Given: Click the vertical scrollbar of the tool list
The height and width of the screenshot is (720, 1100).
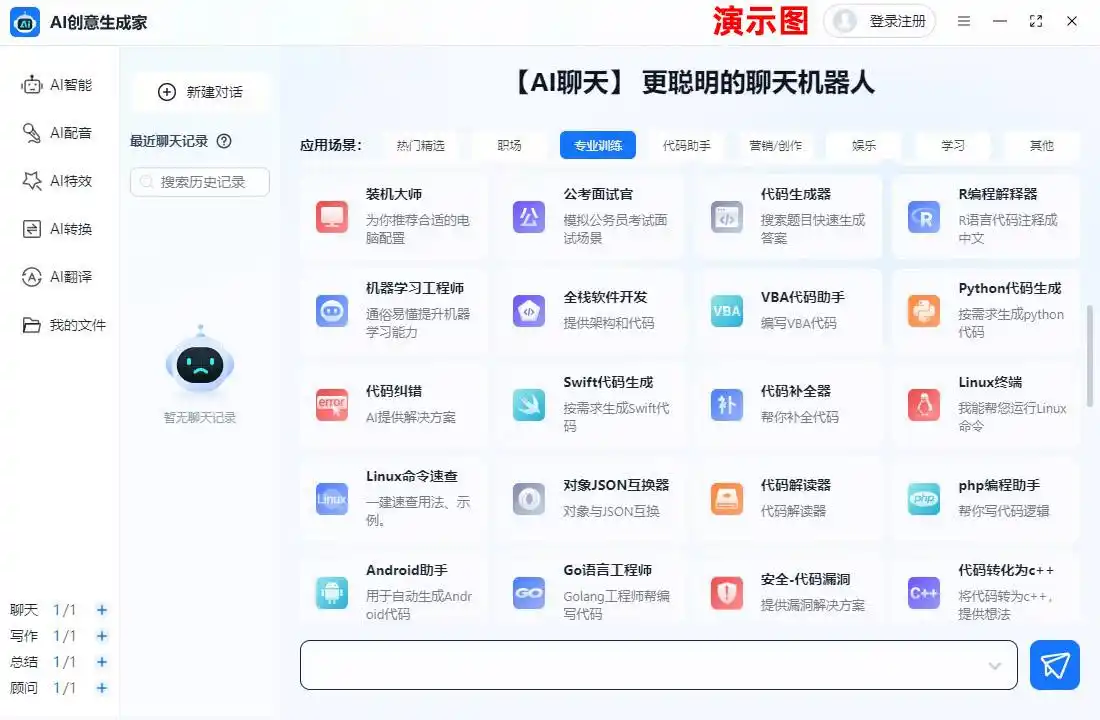Looking at the screenshot, I should [1090, 355].
